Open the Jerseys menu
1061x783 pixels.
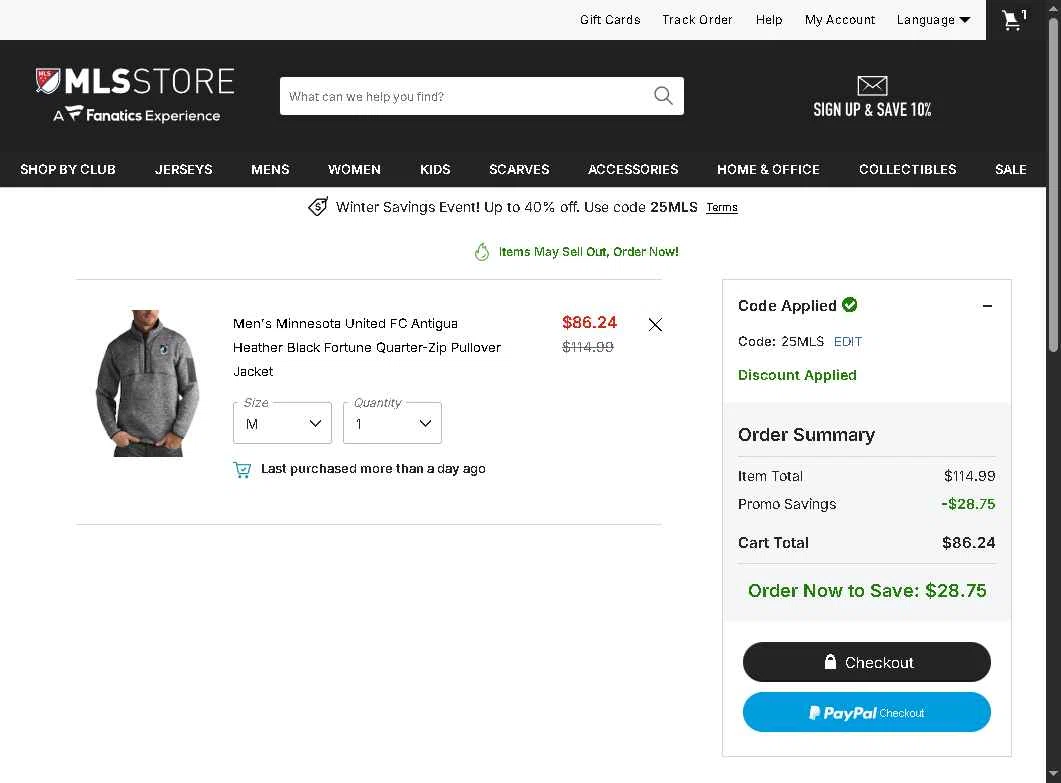pyautogui.click(x=183, y=169)
